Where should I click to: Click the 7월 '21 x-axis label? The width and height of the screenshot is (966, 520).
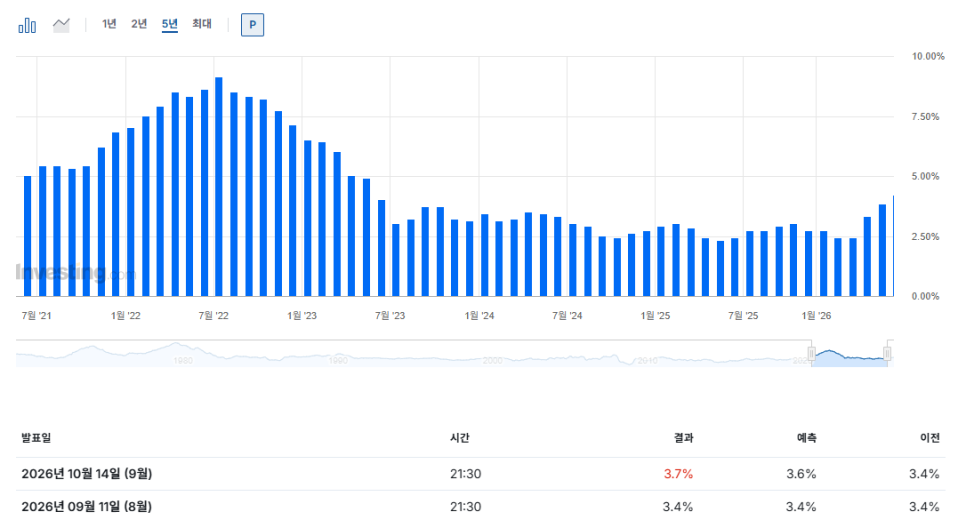pyautogui.click(x=36, y=315)
